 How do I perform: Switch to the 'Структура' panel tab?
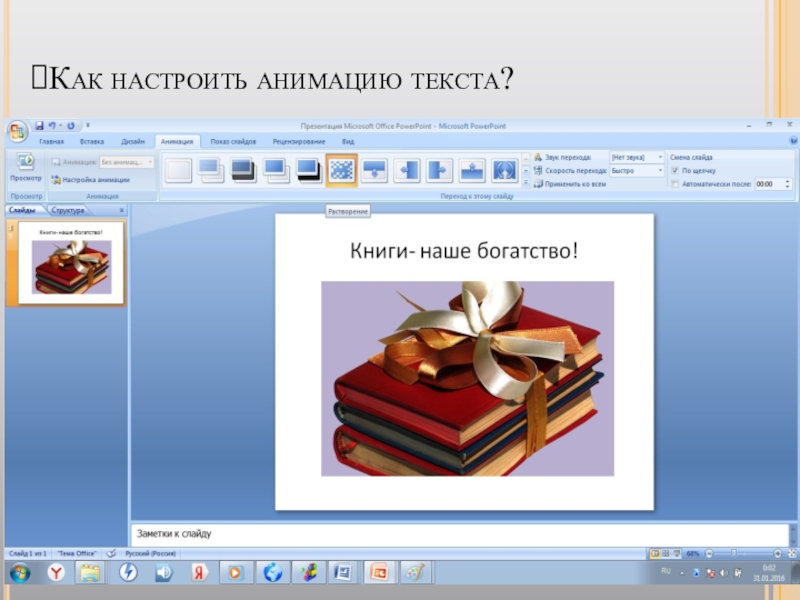pos(68,211)
